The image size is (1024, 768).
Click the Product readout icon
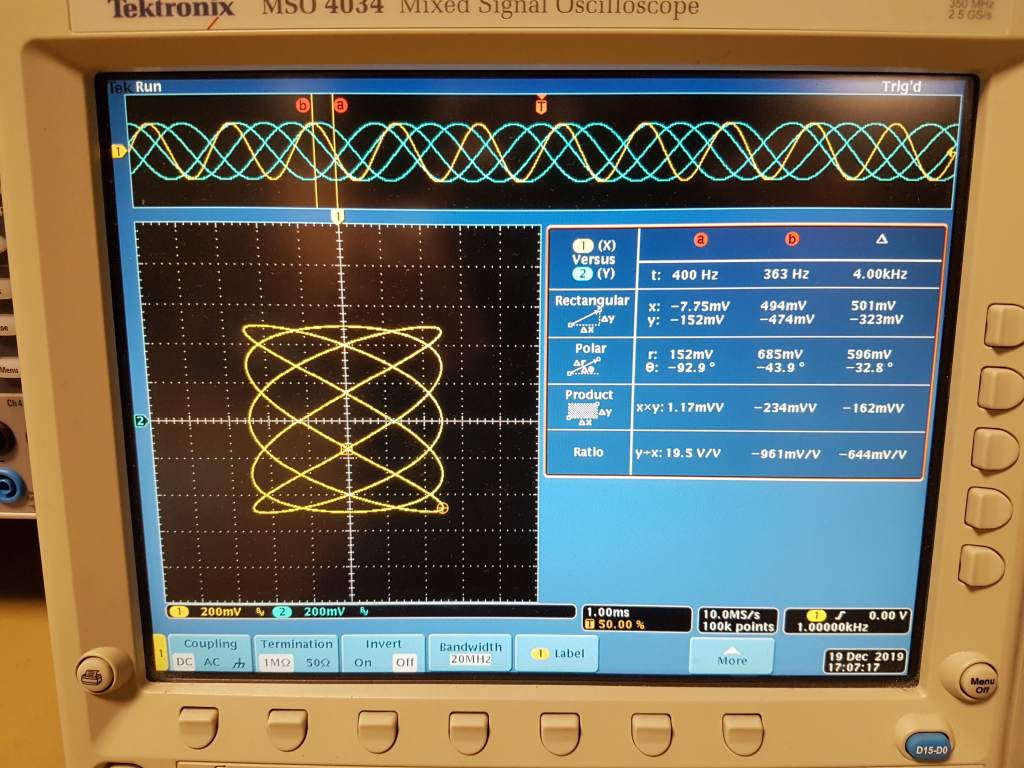pyautogui.click(x=589, y=414)
